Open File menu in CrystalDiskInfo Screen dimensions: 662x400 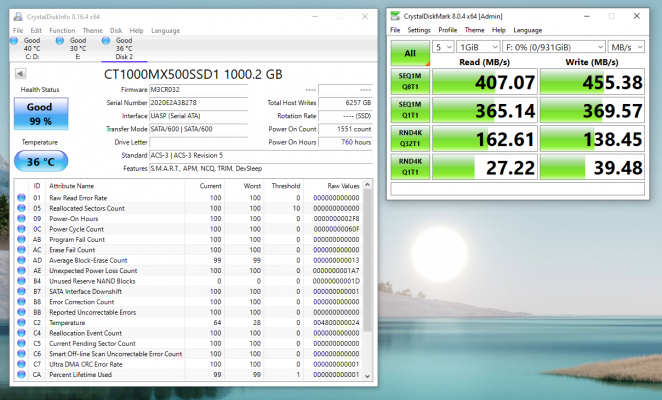[18, 30]
